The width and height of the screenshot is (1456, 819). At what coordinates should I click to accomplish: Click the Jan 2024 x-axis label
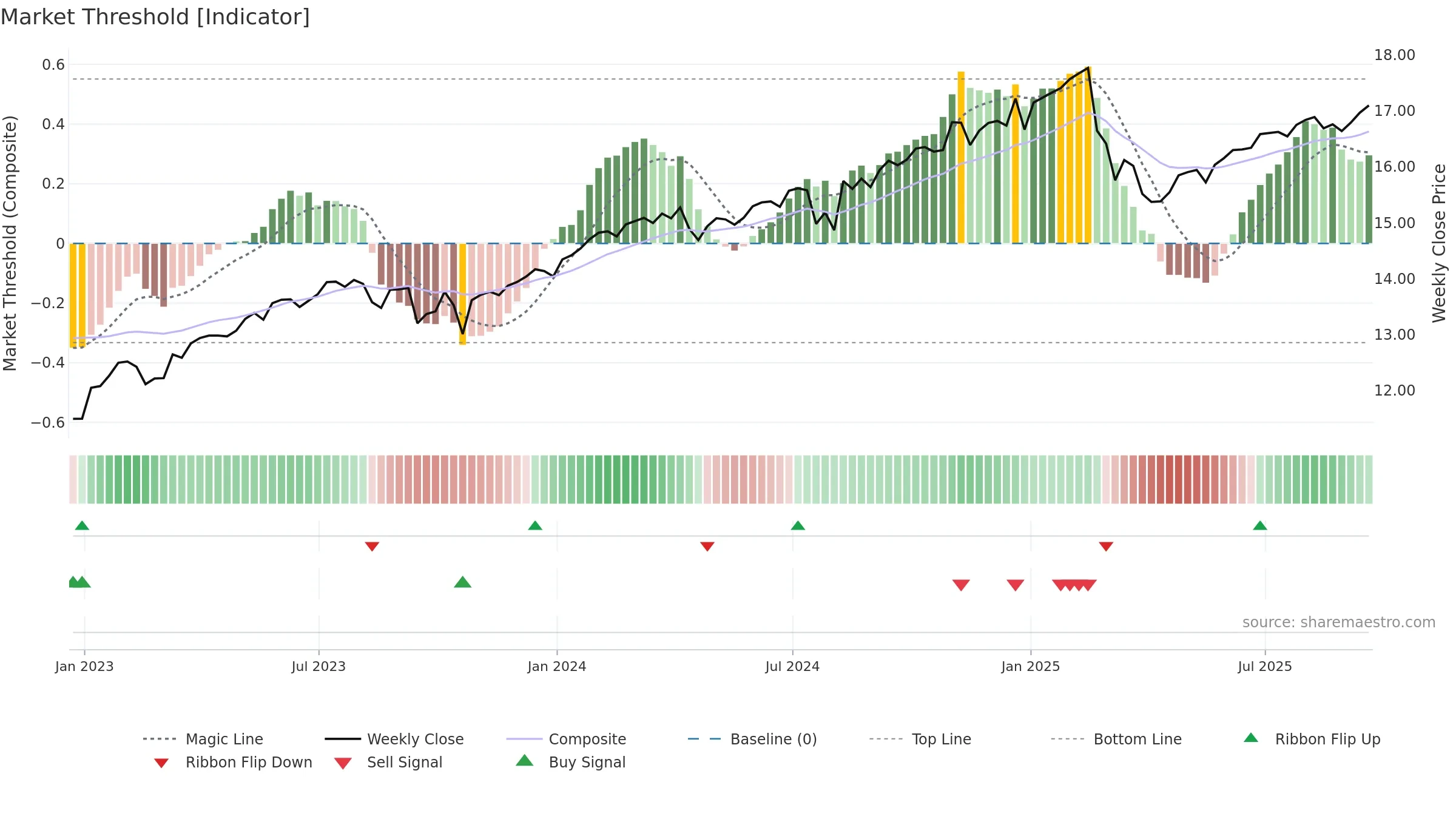point(557,667)
